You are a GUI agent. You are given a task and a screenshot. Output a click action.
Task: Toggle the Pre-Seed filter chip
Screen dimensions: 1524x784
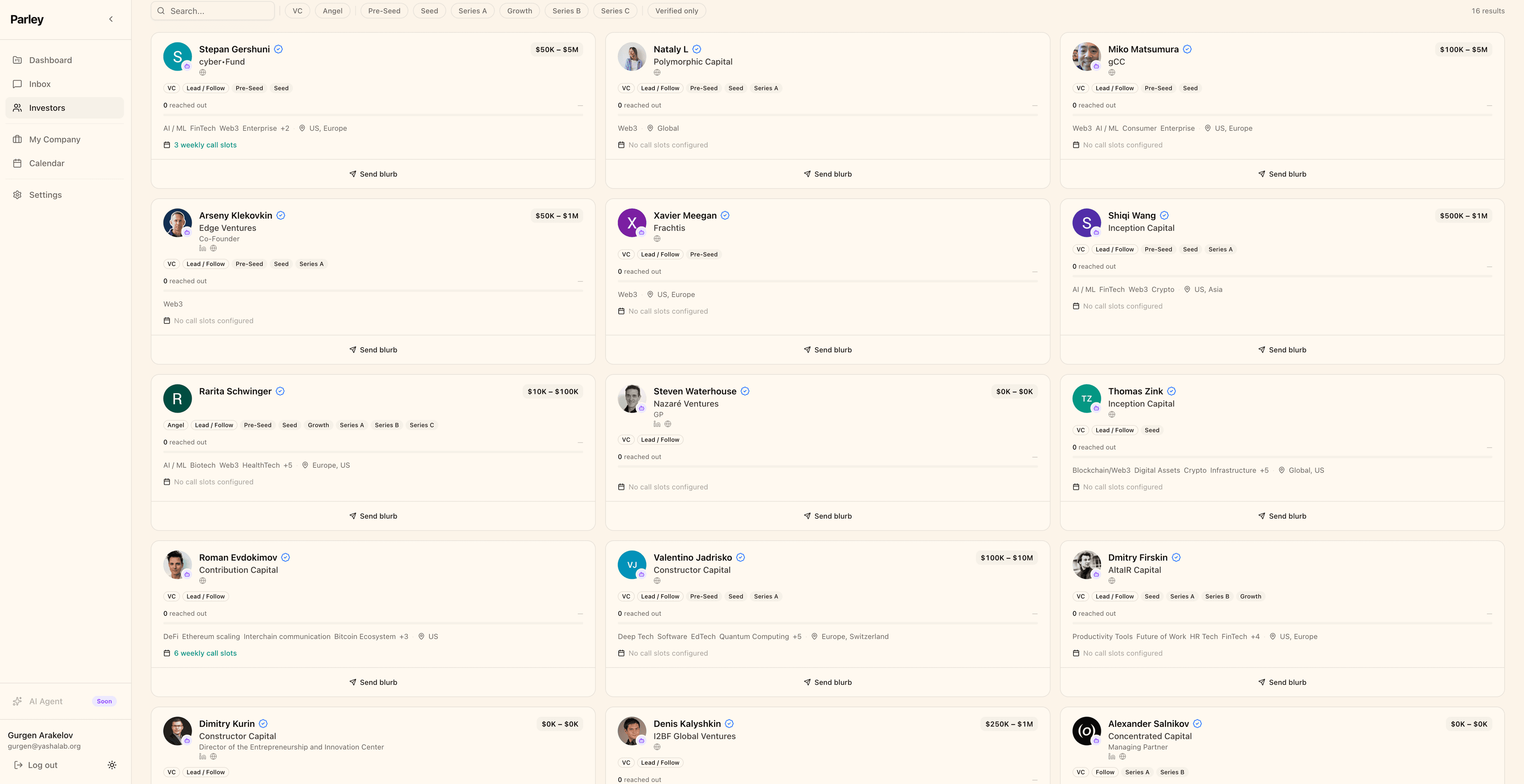pyautogui.click(x=384, y=11)
